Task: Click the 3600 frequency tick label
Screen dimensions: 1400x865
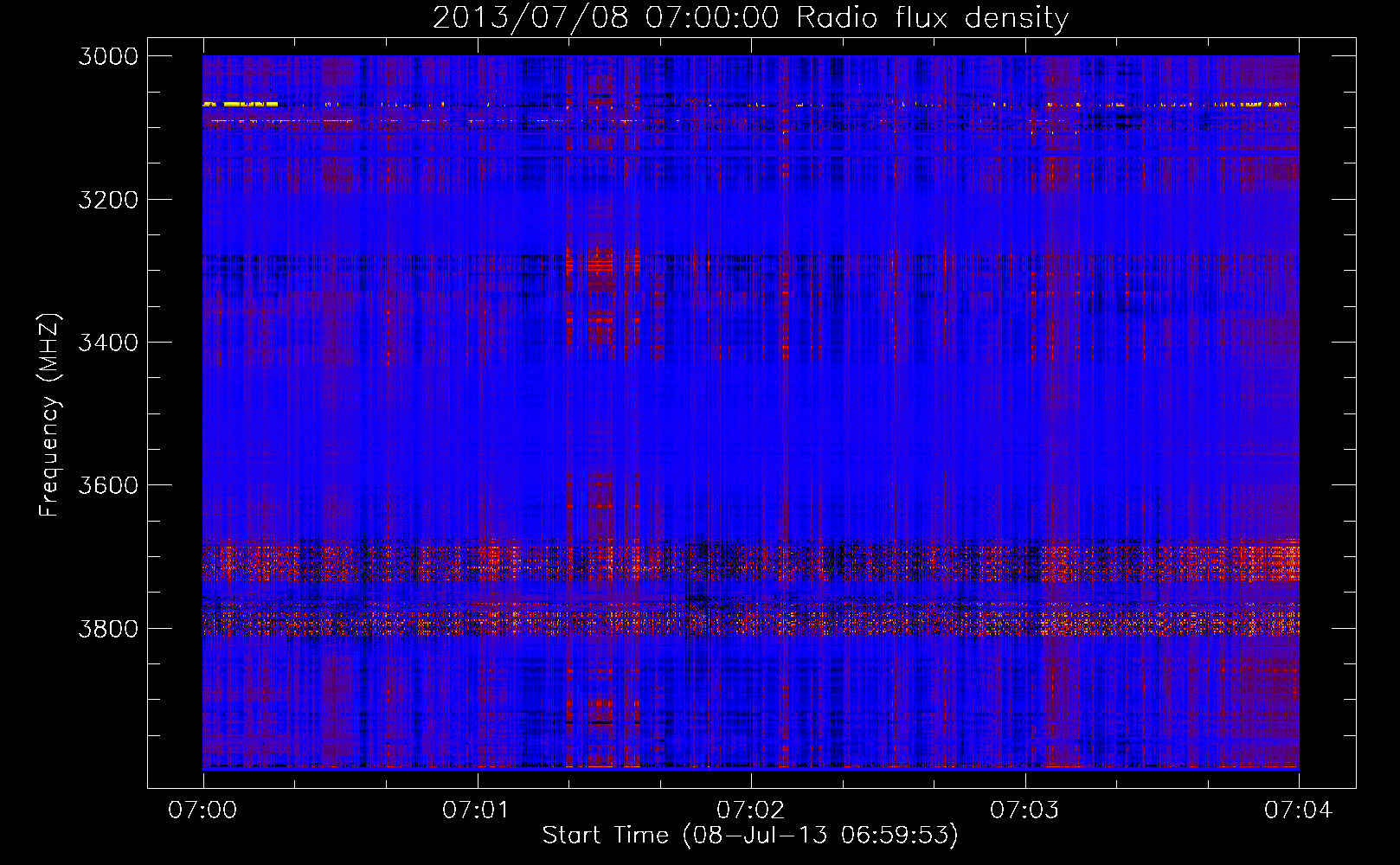Action: [x=108, y=485]
